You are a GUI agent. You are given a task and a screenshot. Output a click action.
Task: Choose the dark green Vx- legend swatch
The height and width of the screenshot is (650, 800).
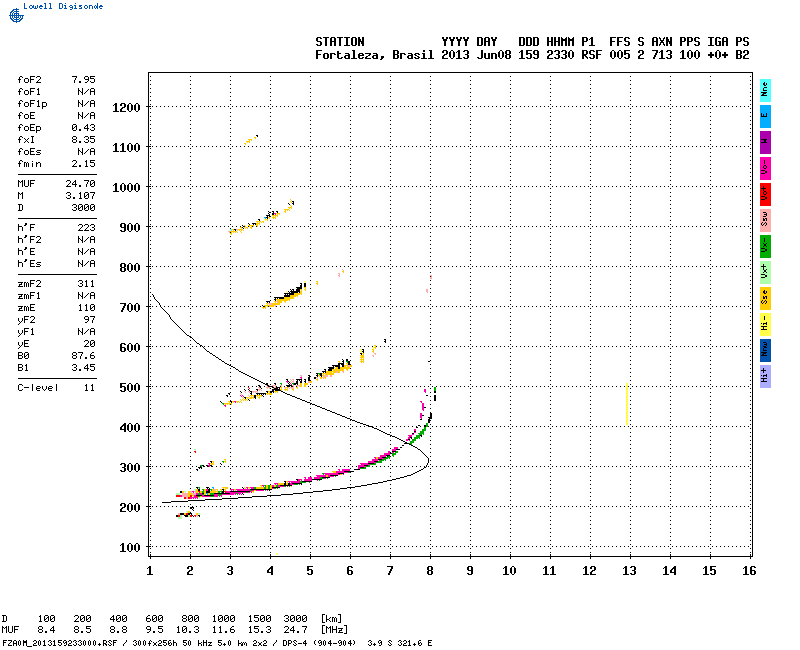click(765, 246)
